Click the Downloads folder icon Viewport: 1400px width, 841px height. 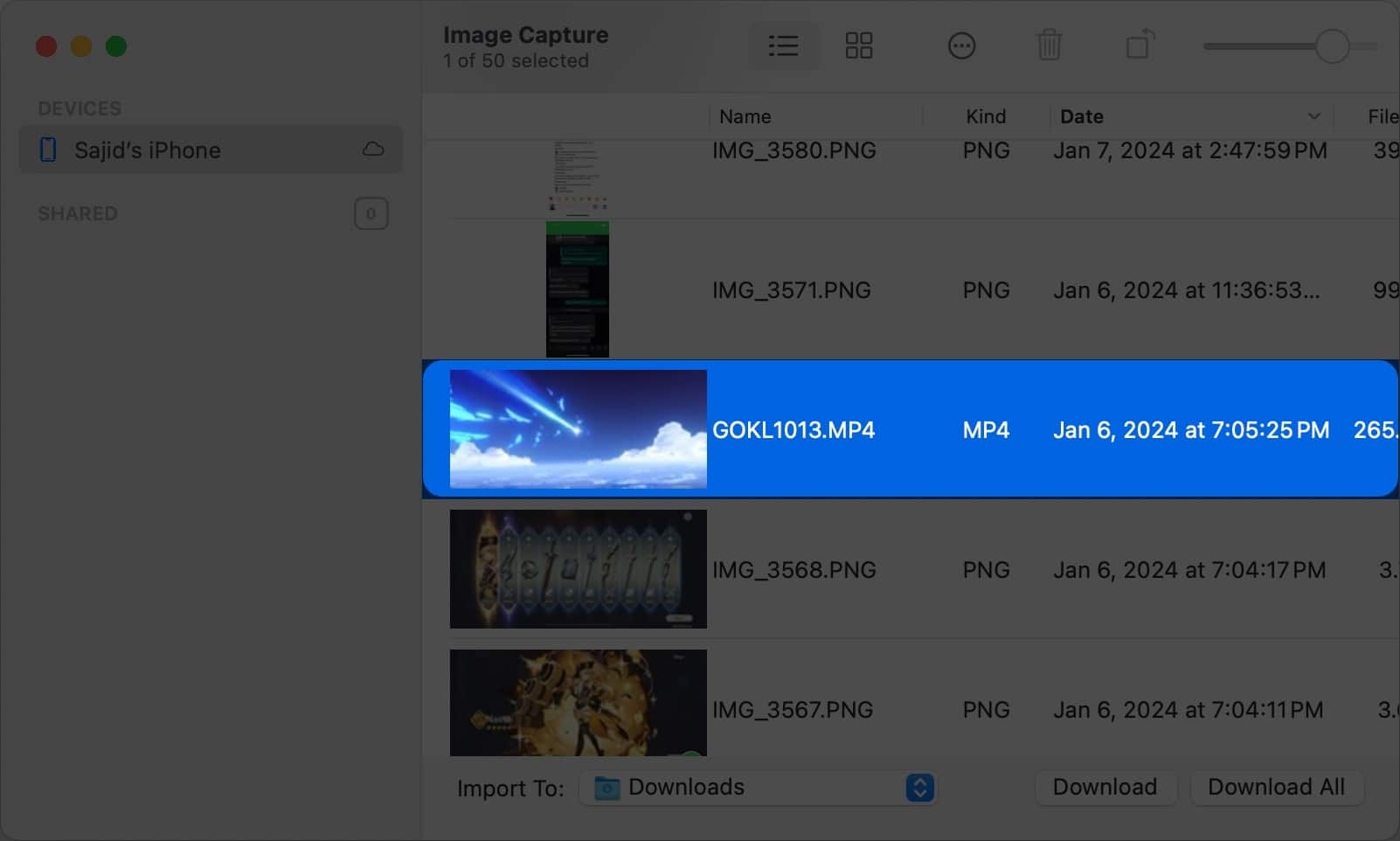[606, 789]
